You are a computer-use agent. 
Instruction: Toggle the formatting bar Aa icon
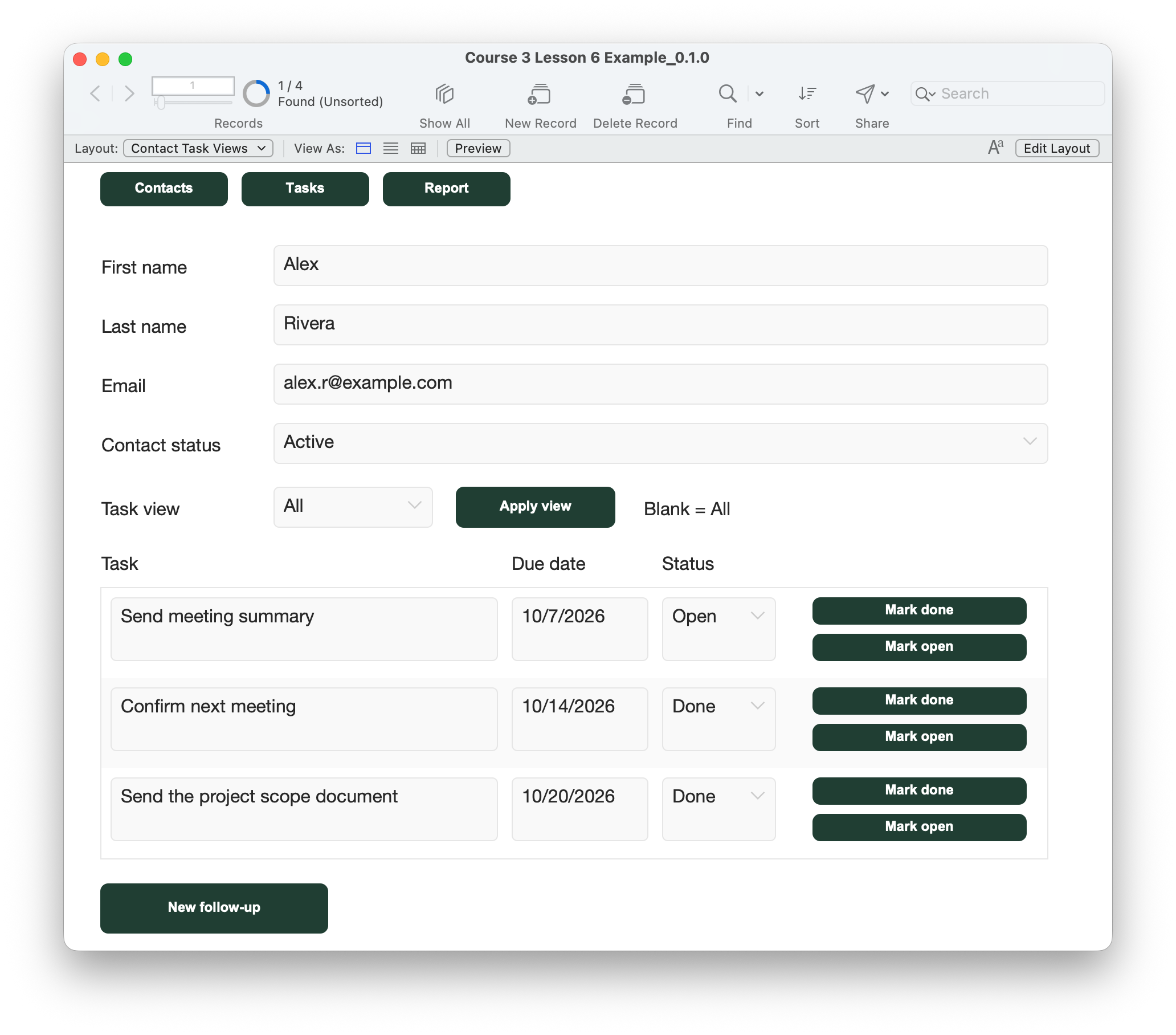pyautogui.click(x=995, y=148)
